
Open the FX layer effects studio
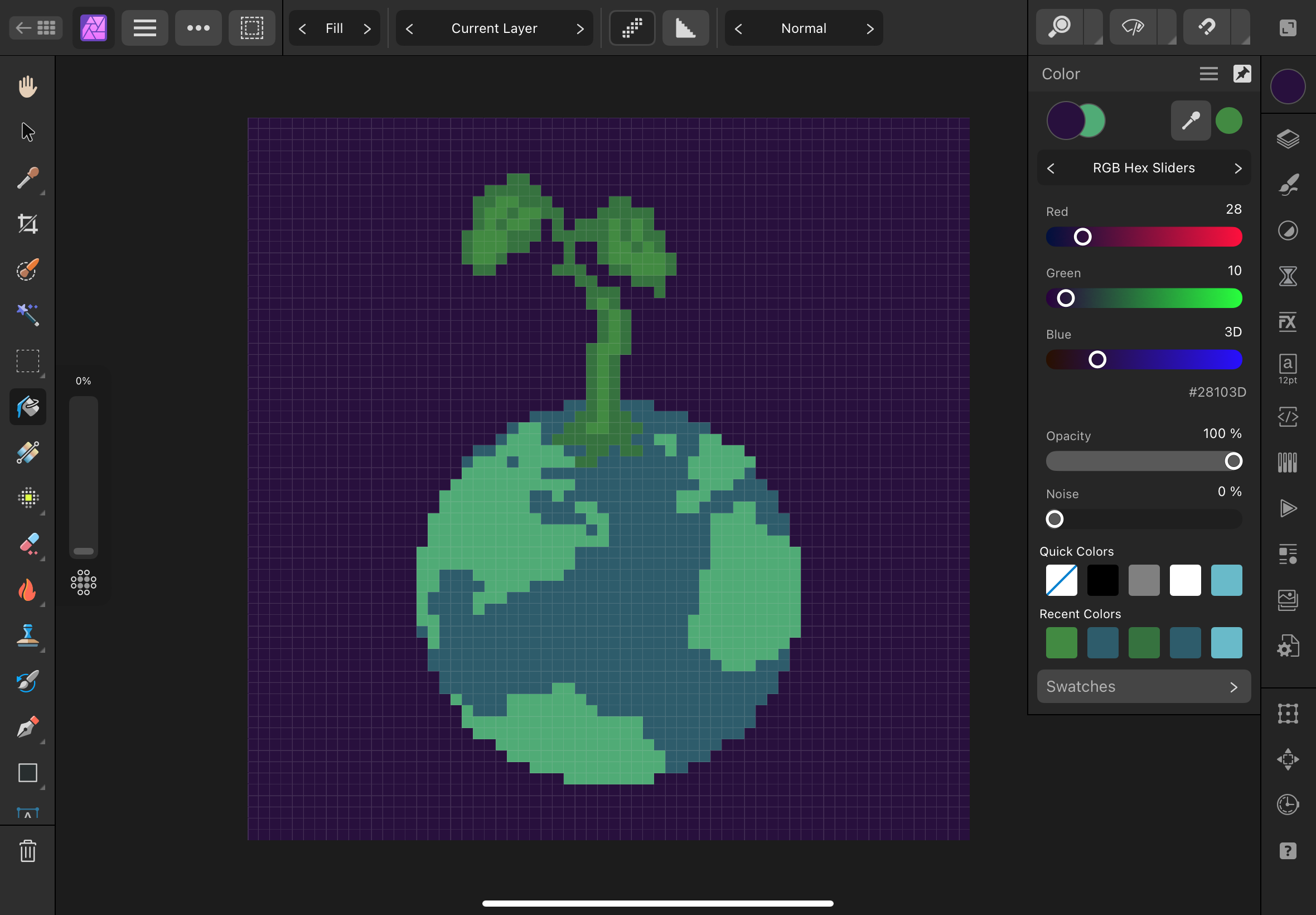tap(1288, 322)
